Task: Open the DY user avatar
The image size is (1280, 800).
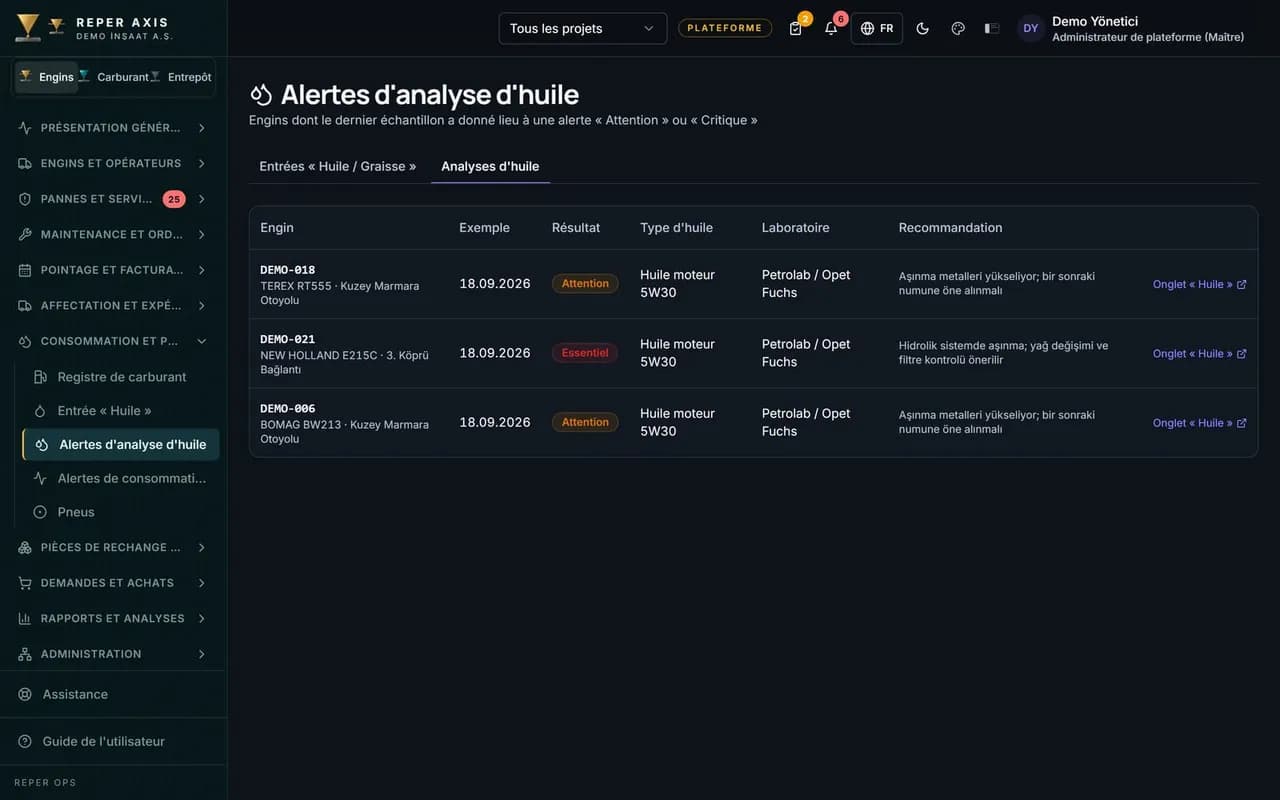Action: click(1031, 28)
